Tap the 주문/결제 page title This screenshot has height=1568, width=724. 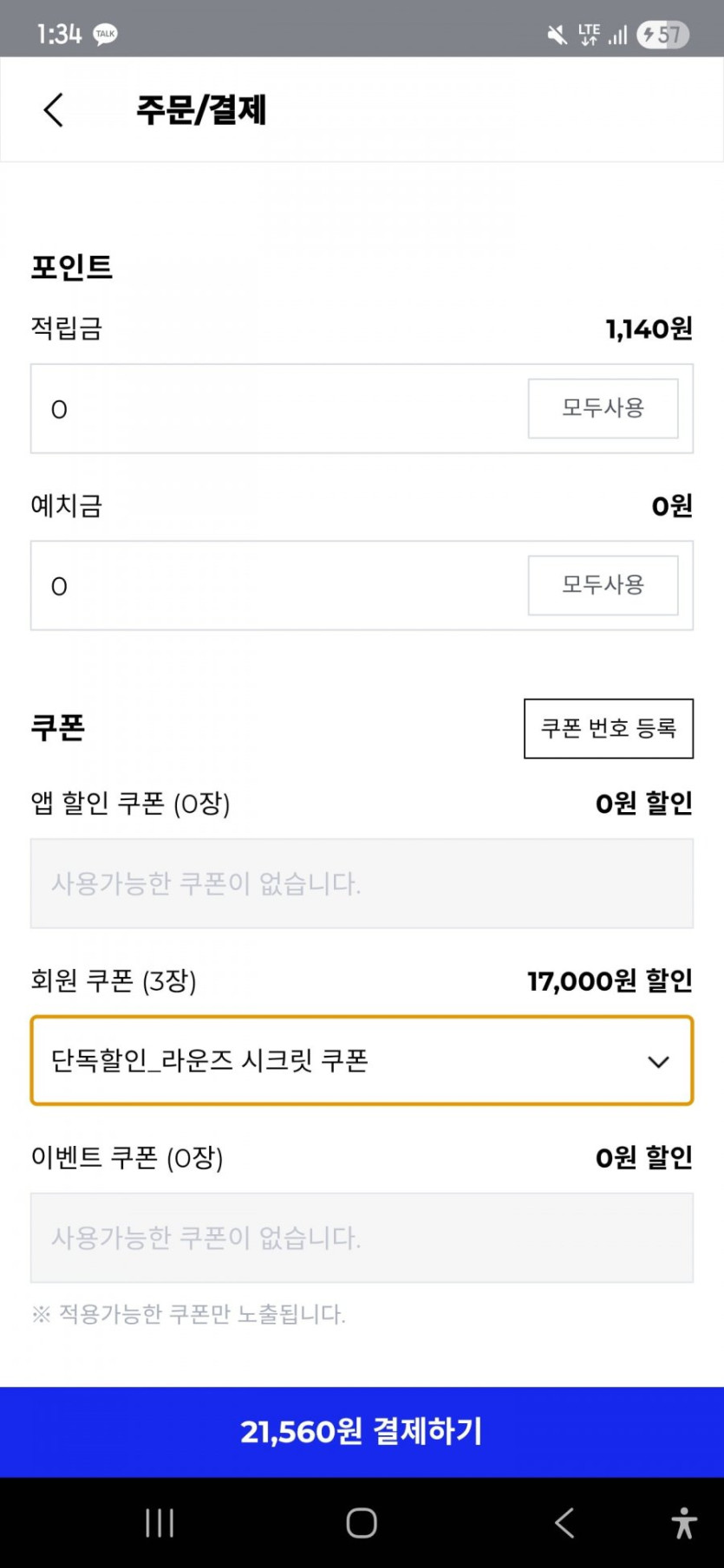(201, 110)
